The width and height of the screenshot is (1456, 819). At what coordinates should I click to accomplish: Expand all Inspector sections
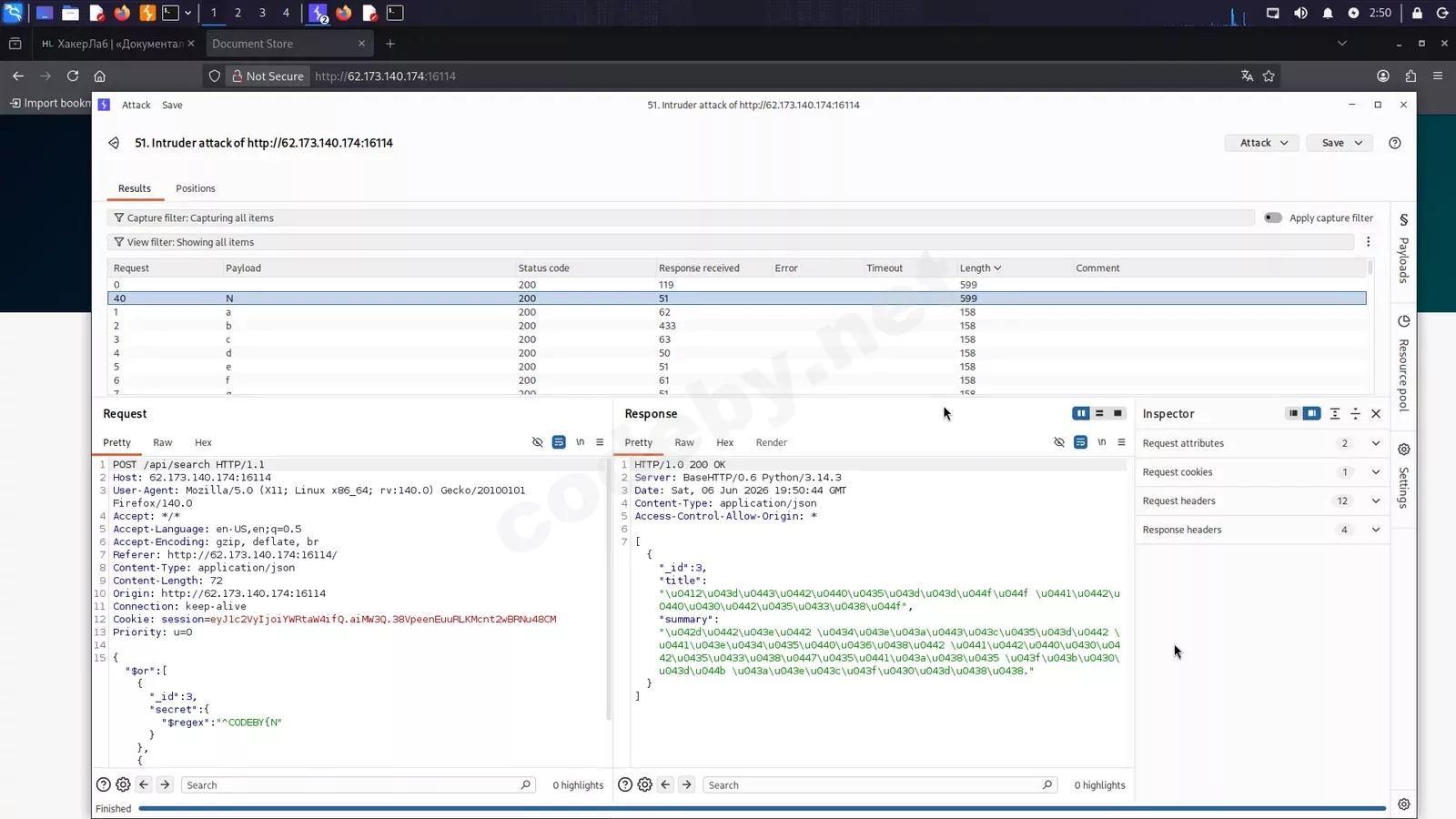point(1335,414)
